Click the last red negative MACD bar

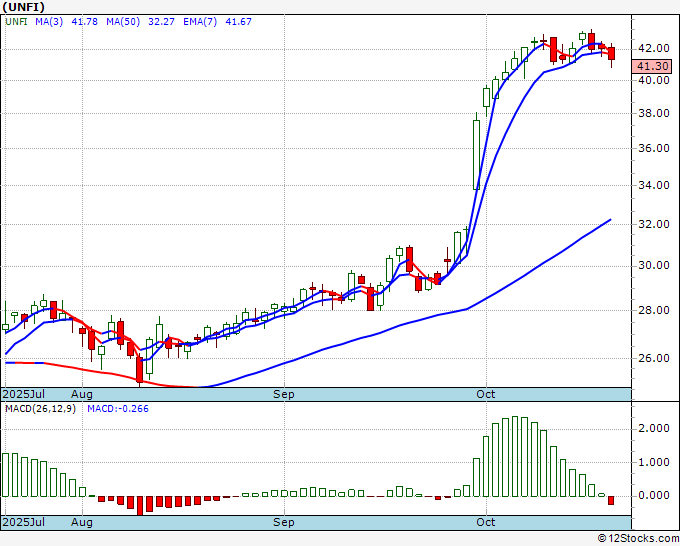click(611, 500)
